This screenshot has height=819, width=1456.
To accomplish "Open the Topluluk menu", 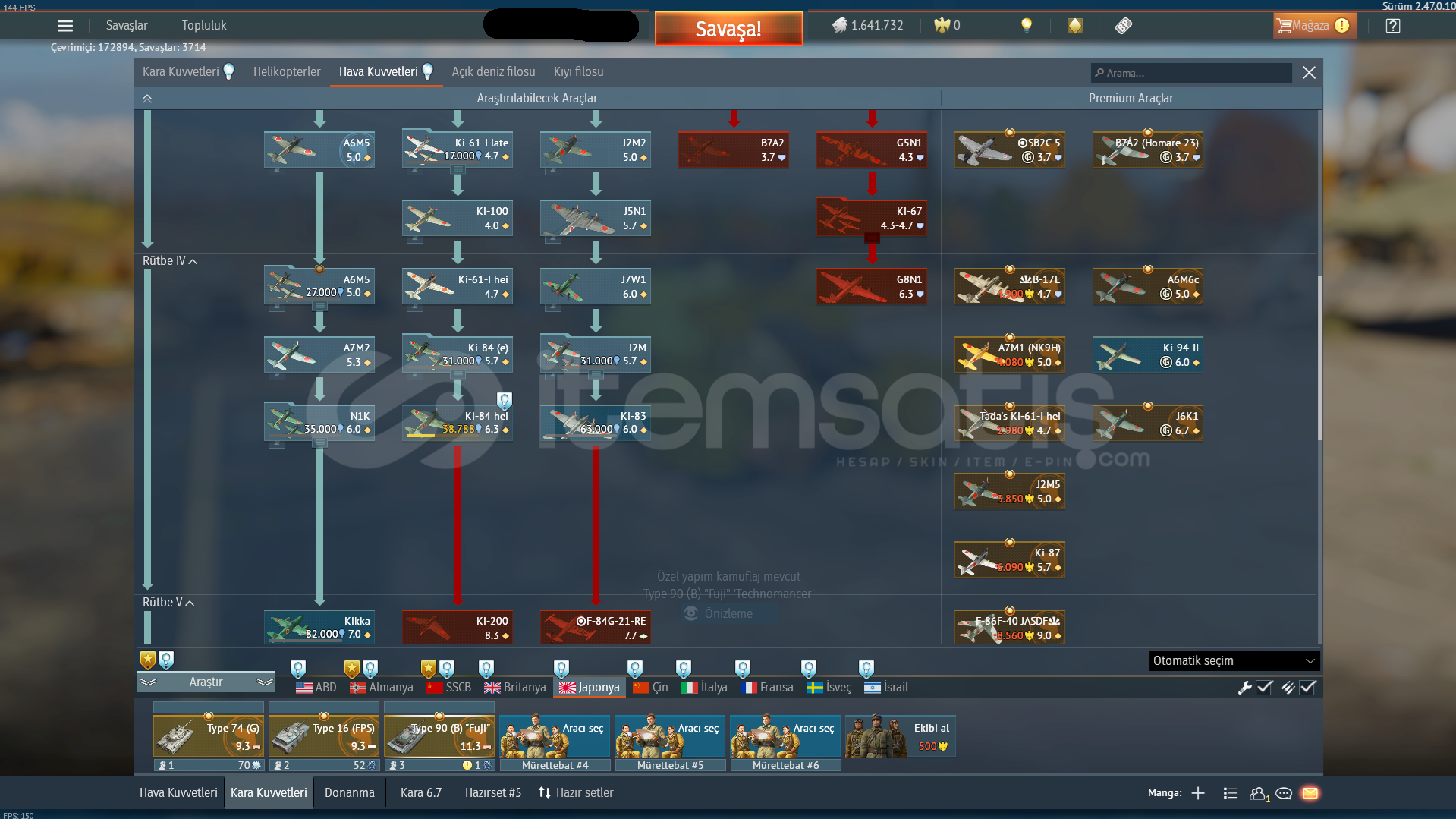I will pyautogui.click(x=204, y=26).
